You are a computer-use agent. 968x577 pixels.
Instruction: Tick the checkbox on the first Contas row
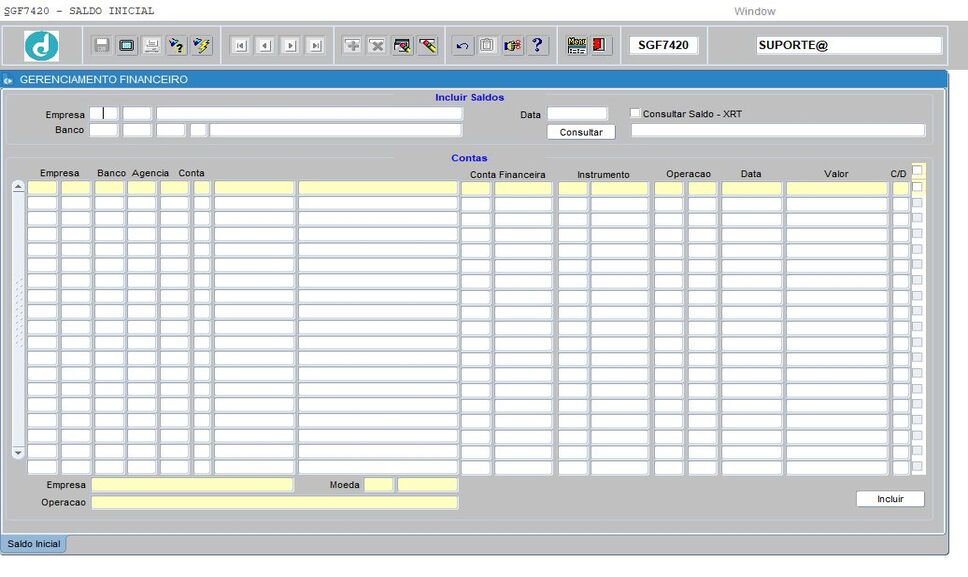[x=917, y=186]
